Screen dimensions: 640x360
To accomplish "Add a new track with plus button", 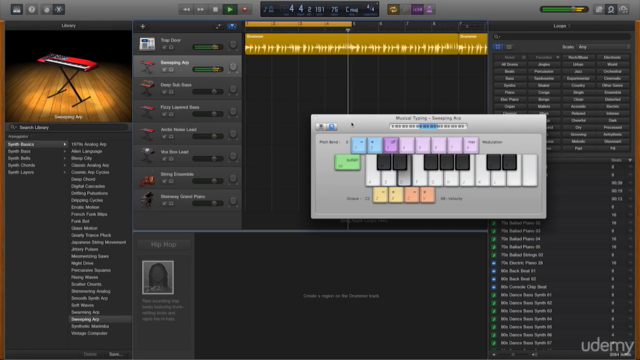I will 142,27.
